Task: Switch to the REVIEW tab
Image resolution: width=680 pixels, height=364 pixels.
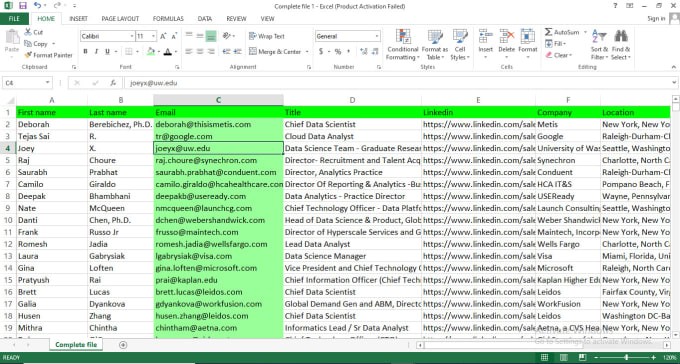Action: click(x=236, y=19)
